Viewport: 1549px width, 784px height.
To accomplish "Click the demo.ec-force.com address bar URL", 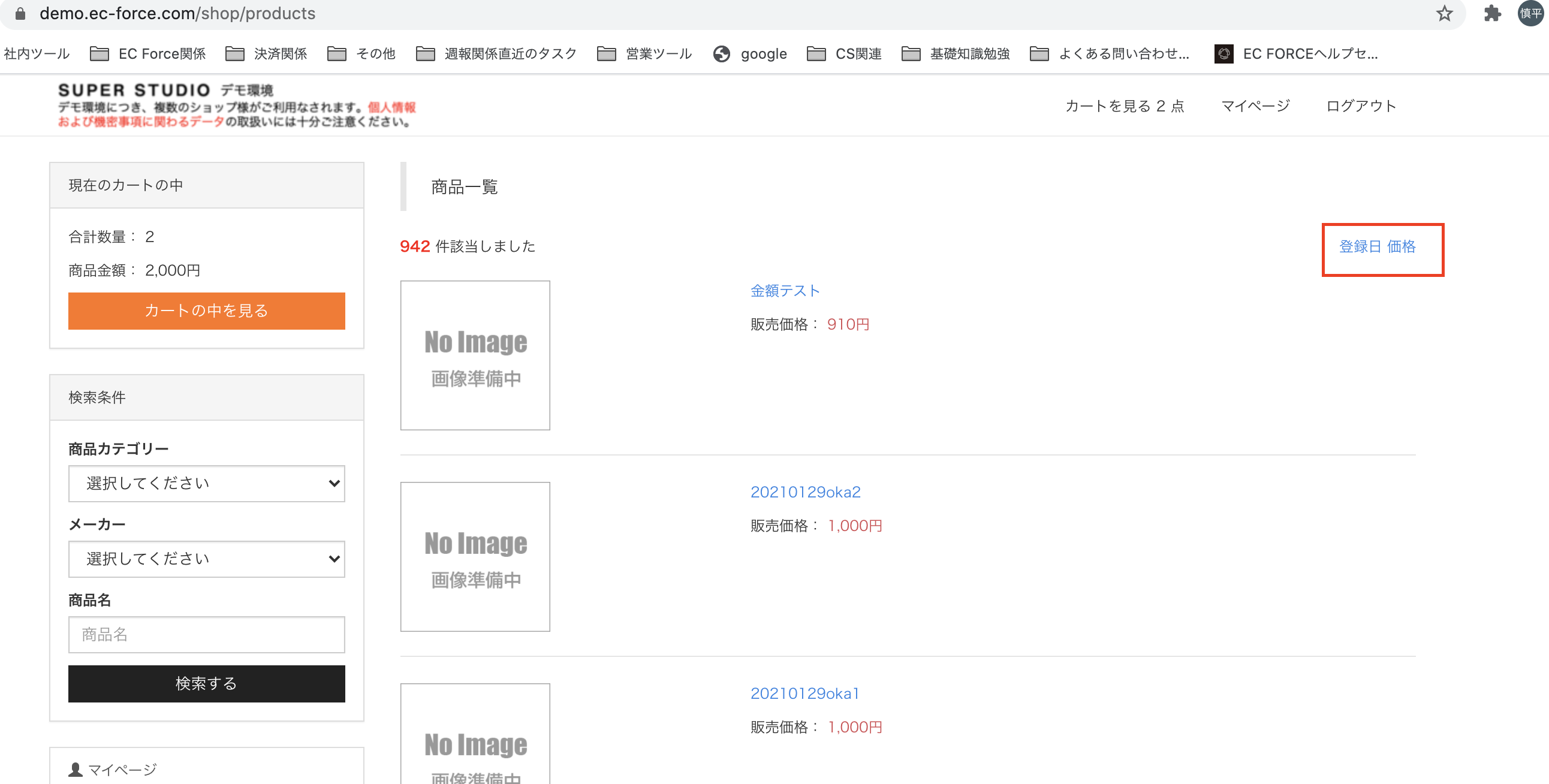I will tap(177, 13).
